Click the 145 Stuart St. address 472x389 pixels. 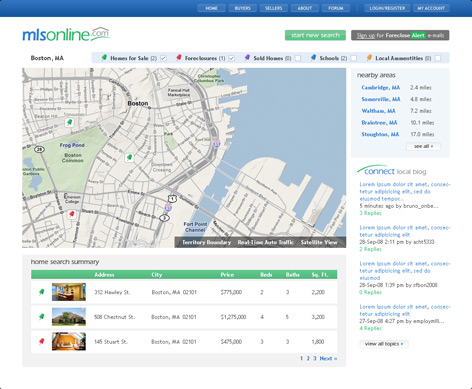click(x=111, y=342)
